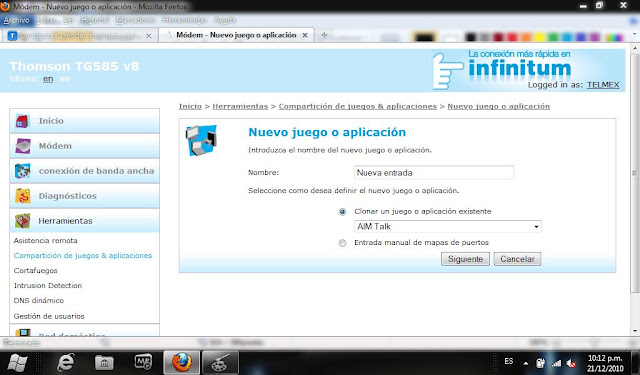Open the Libraries folder from the taskbar
This screenshot has width=640, height=375.
(x=104, y=362)
